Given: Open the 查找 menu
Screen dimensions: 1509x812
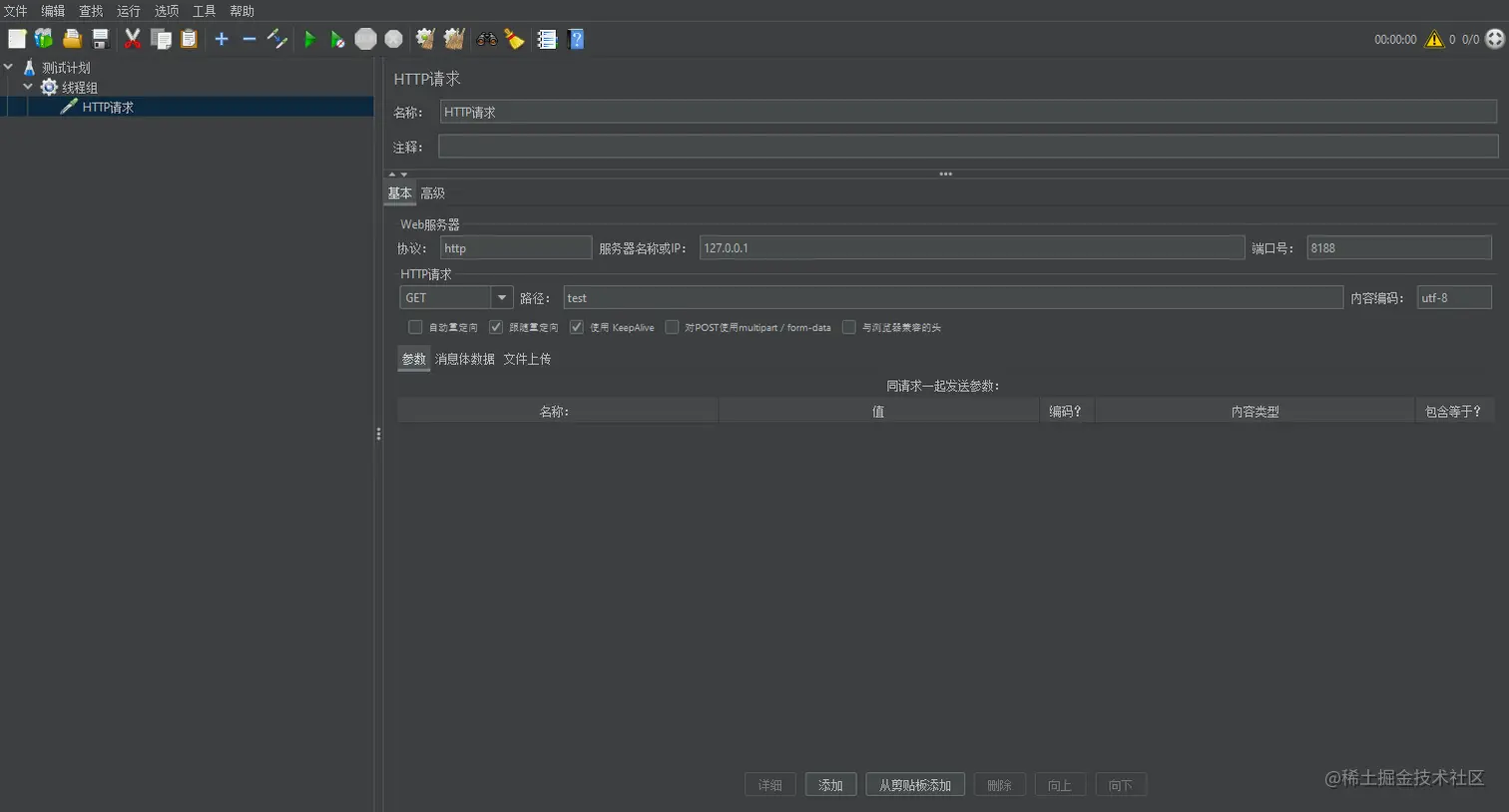Looking at the screenshot, I should [x=91, y=11].
